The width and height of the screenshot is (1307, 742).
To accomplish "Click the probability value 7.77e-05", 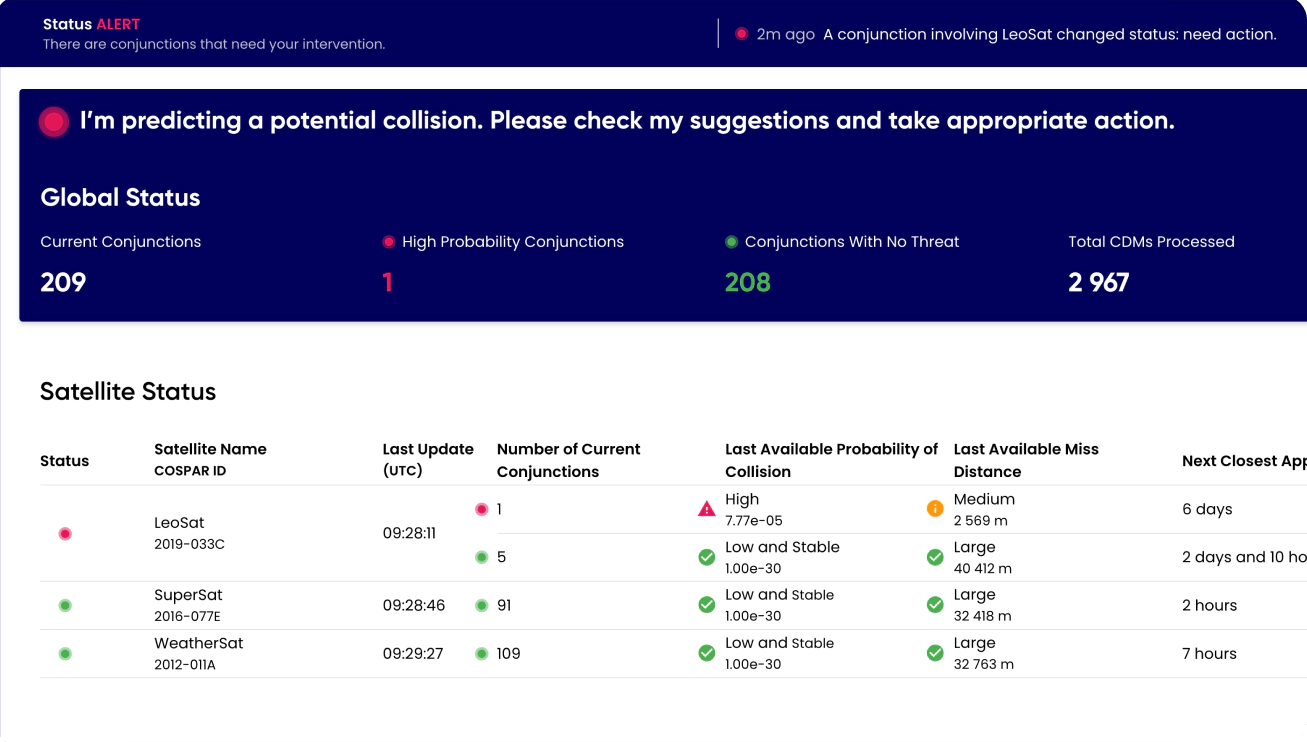I will [x=754, y=520].
